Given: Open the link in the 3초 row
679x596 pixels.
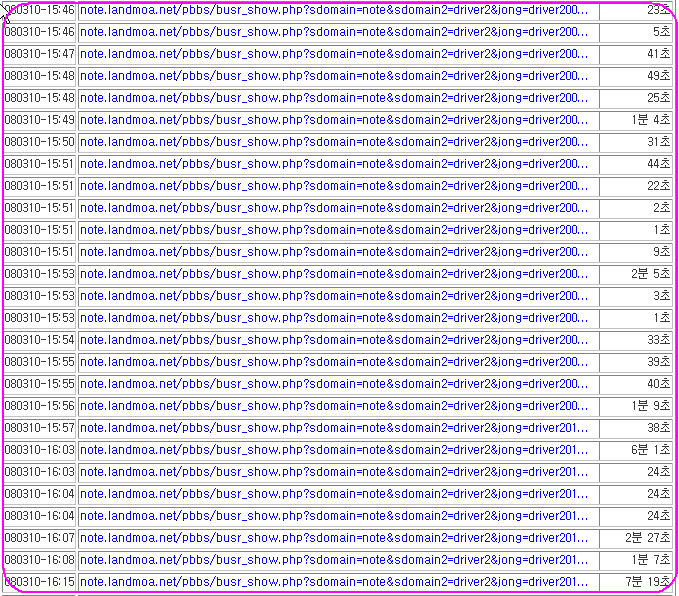Looking at the screenshot, I should 334,296.
